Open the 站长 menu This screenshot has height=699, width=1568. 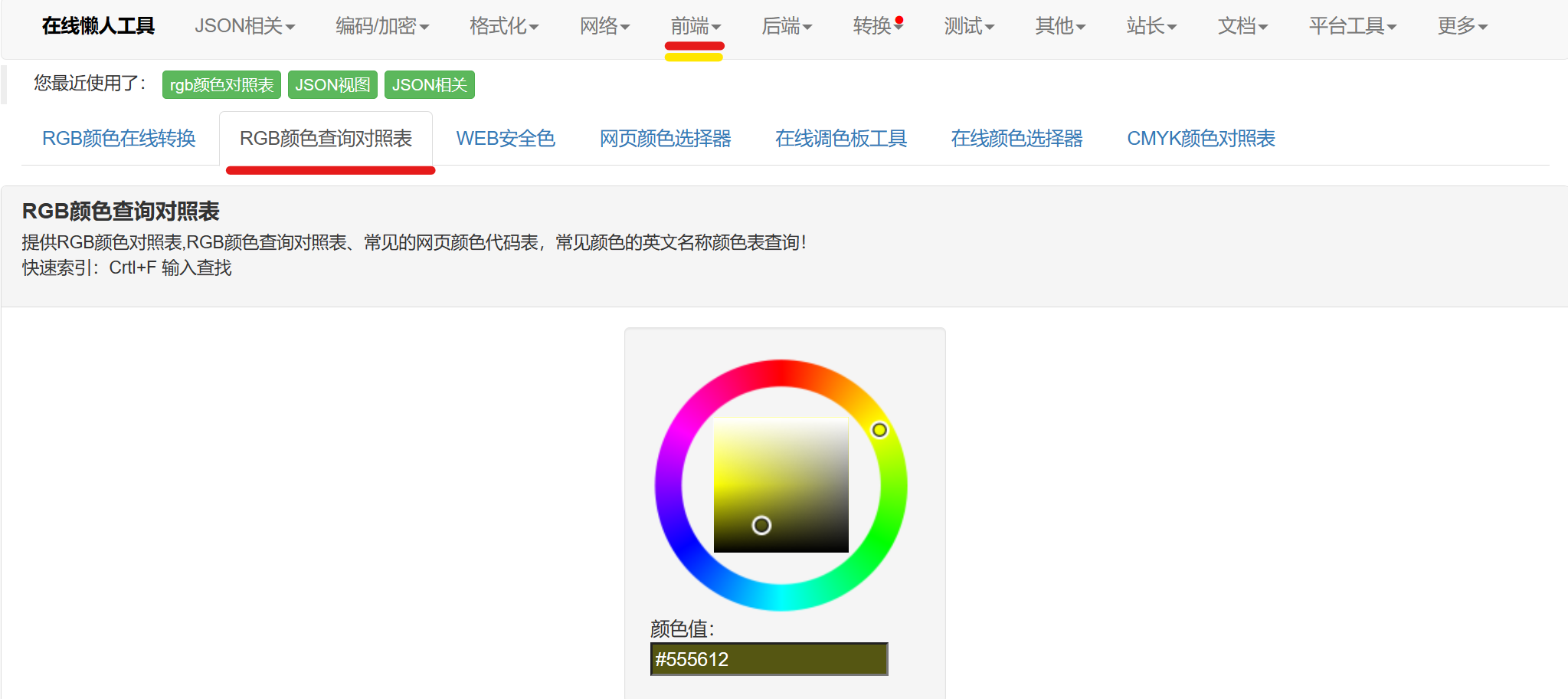pyautogui.click(x=1151, y=26)
